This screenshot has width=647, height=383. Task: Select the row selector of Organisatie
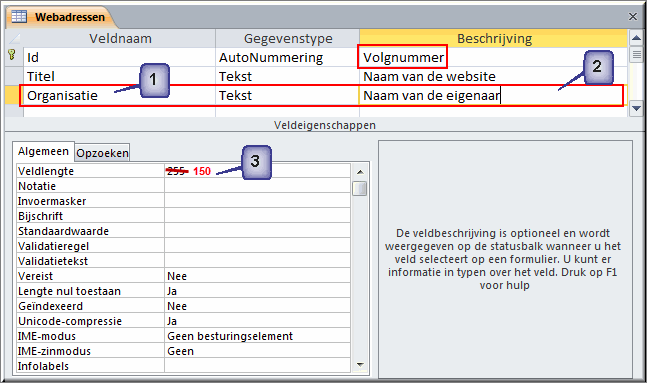coord(14,96)
